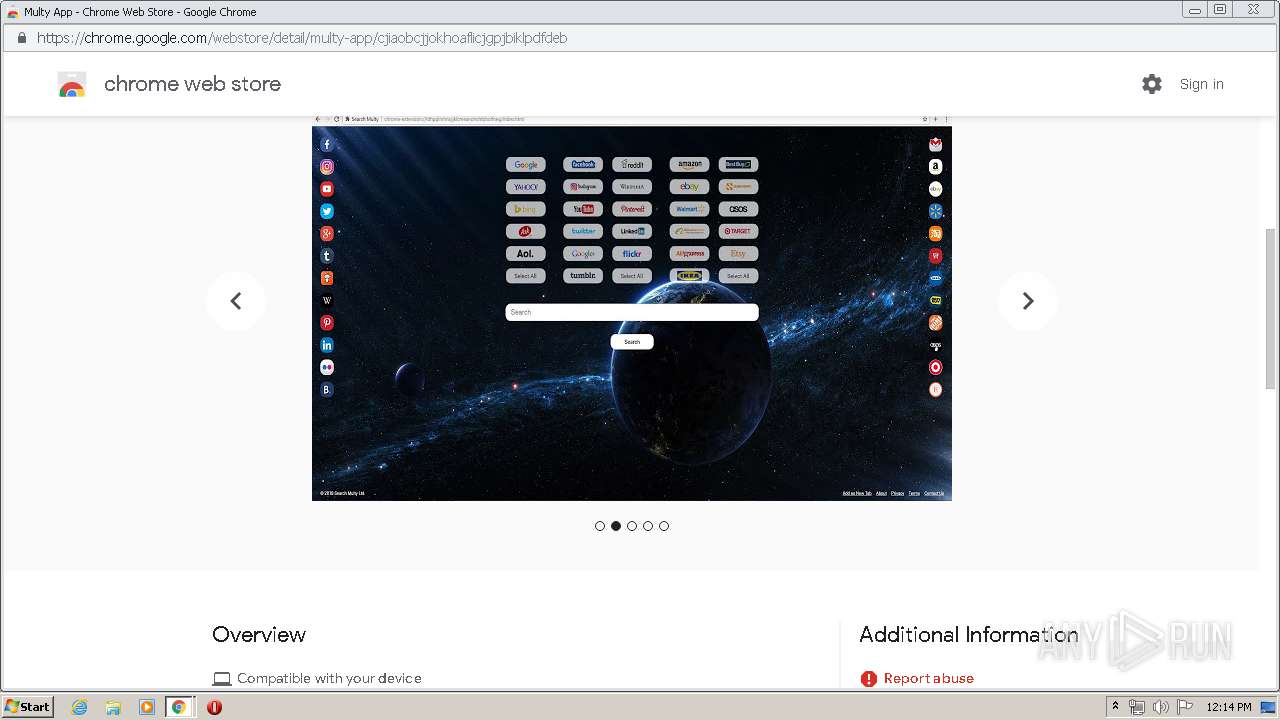This screenshot has width=1280, height=720.
Task: Click the chrome web store rainbow logo
Action: 72,84
